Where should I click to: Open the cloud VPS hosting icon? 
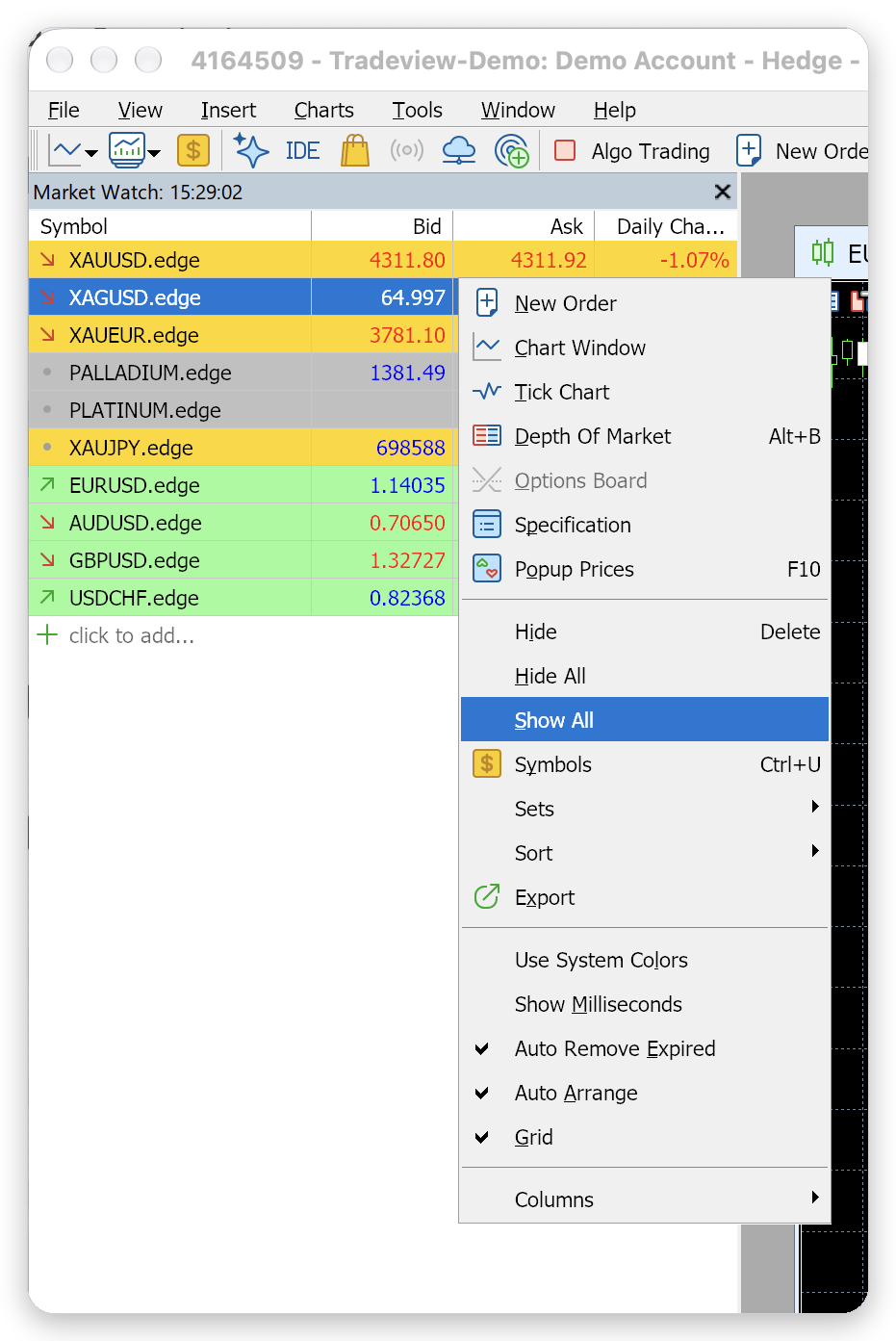(x=459, y=150)
